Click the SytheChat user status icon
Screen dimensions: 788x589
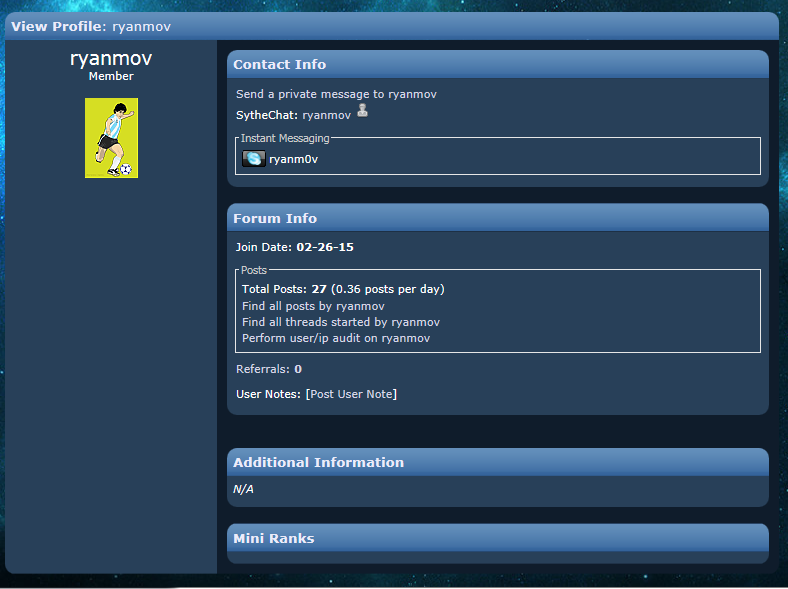pyautogui.click(x=362, y=111)
